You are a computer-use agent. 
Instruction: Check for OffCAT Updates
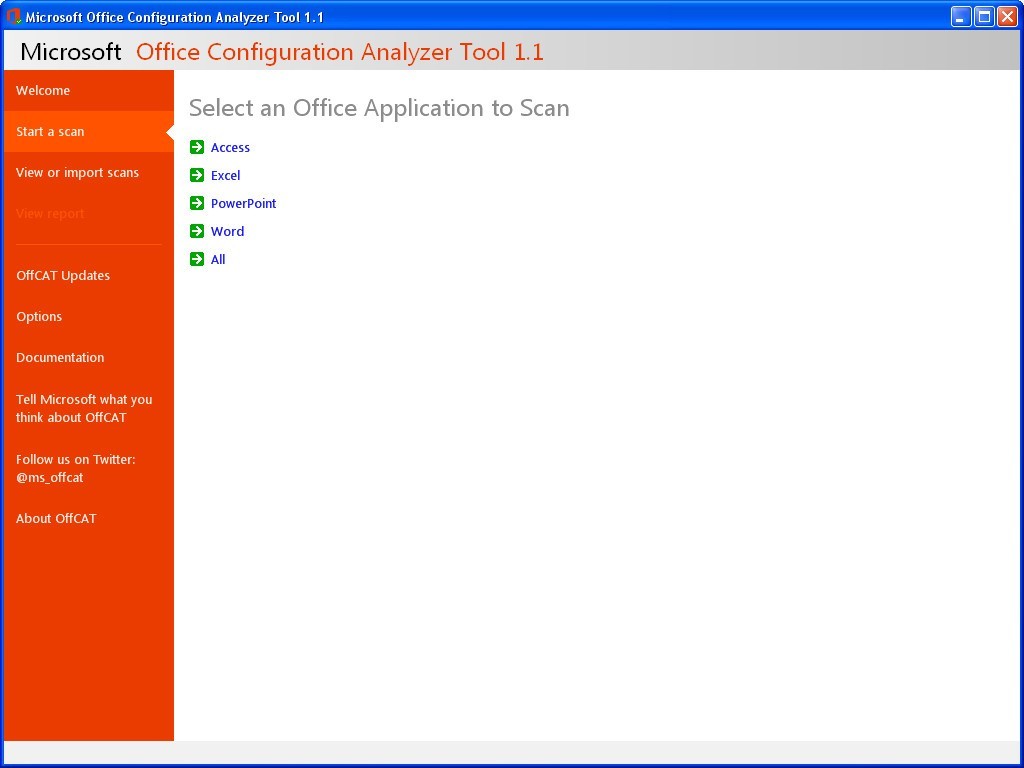coord(63,275)
